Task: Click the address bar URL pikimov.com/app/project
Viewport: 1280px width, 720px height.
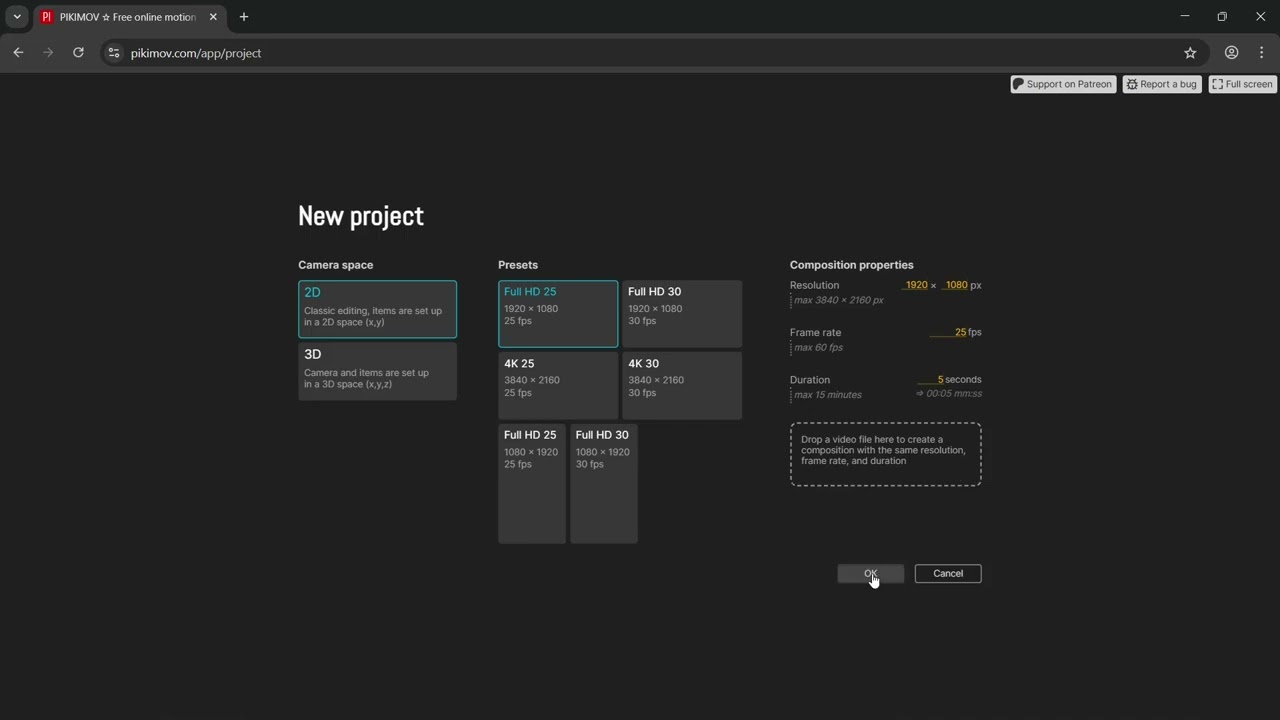Action: coord(196,53)
